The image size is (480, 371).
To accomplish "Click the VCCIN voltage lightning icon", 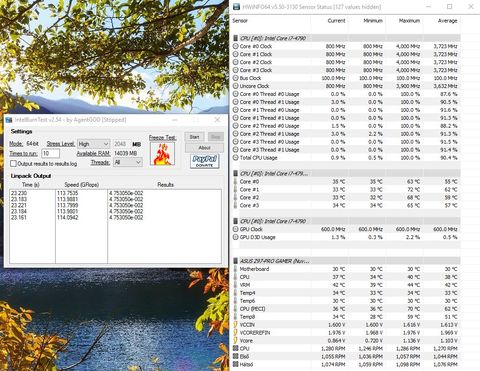I will (x=235, y=325).
